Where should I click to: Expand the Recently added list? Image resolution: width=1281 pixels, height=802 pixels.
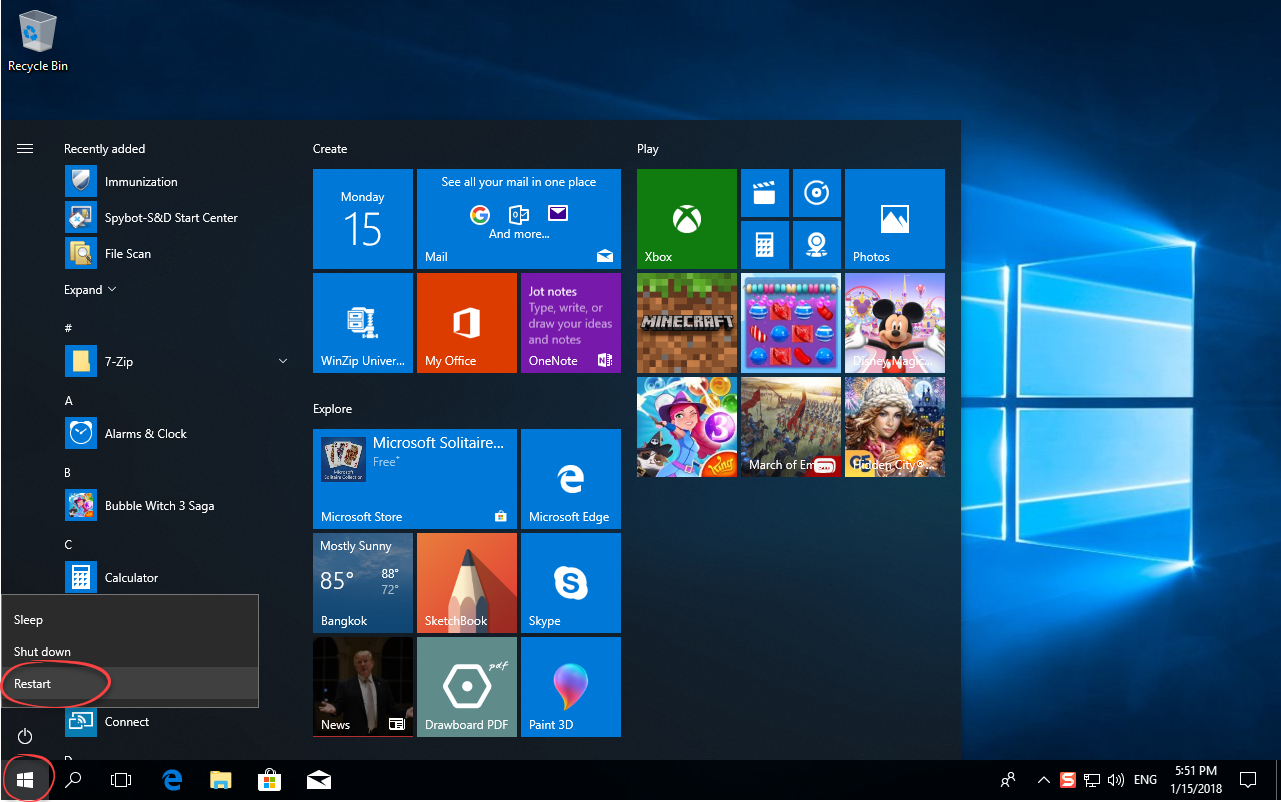click(90, 290)
